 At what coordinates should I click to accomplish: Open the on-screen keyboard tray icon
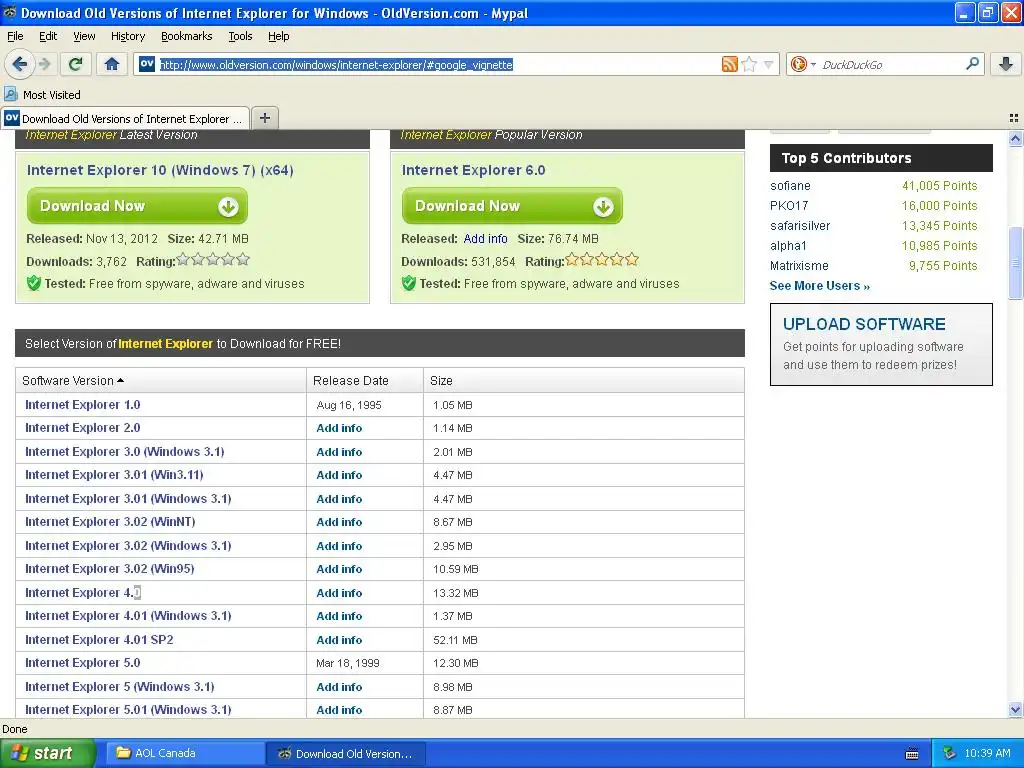912,754
